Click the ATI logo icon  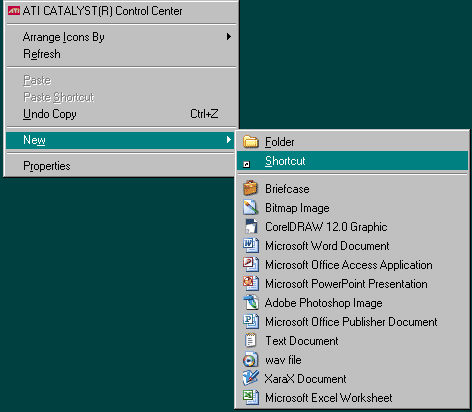[x=14, y=11]
